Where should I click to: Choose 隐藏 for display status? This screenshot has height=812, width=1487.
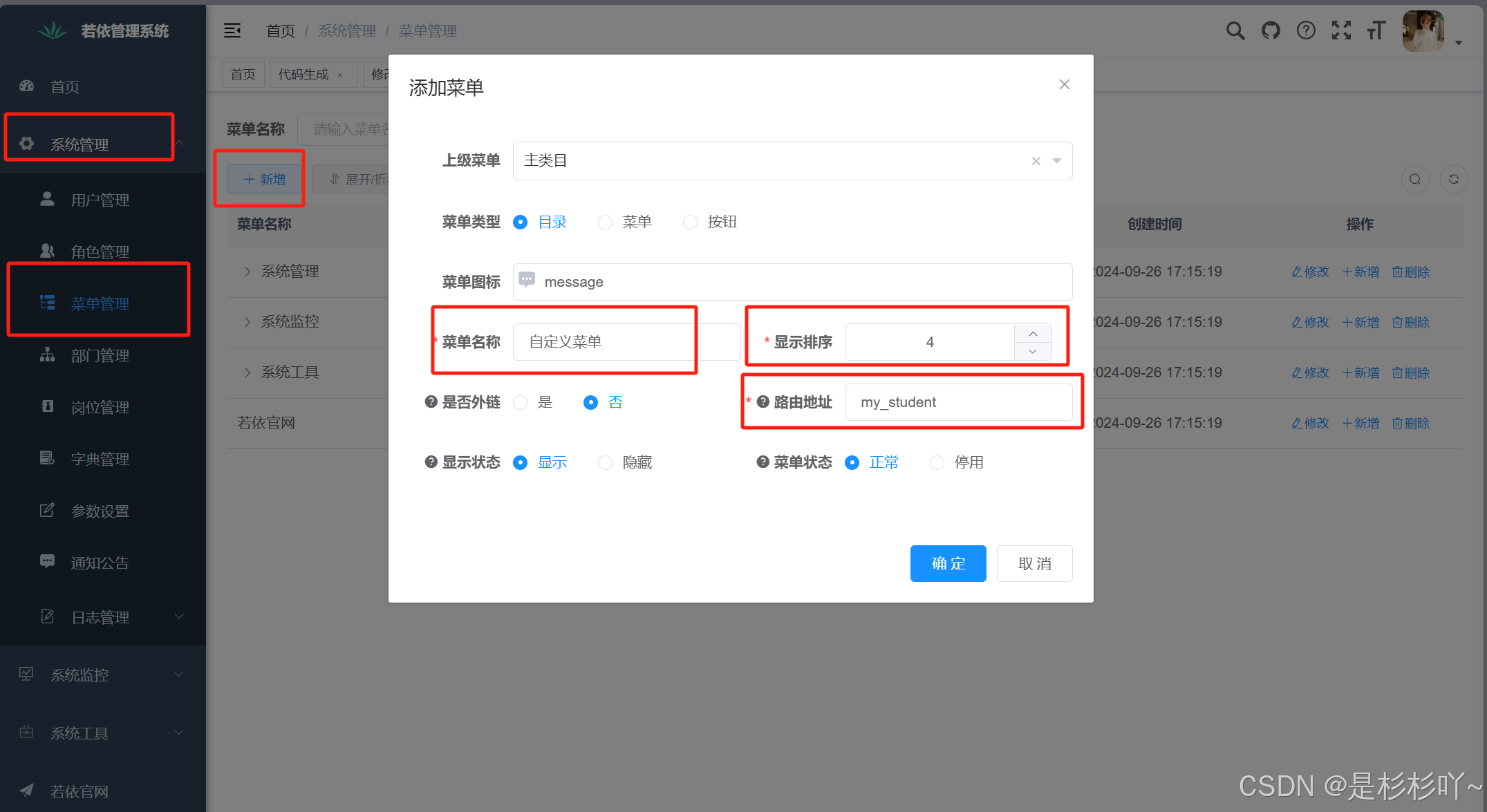(x=606, y=462)
